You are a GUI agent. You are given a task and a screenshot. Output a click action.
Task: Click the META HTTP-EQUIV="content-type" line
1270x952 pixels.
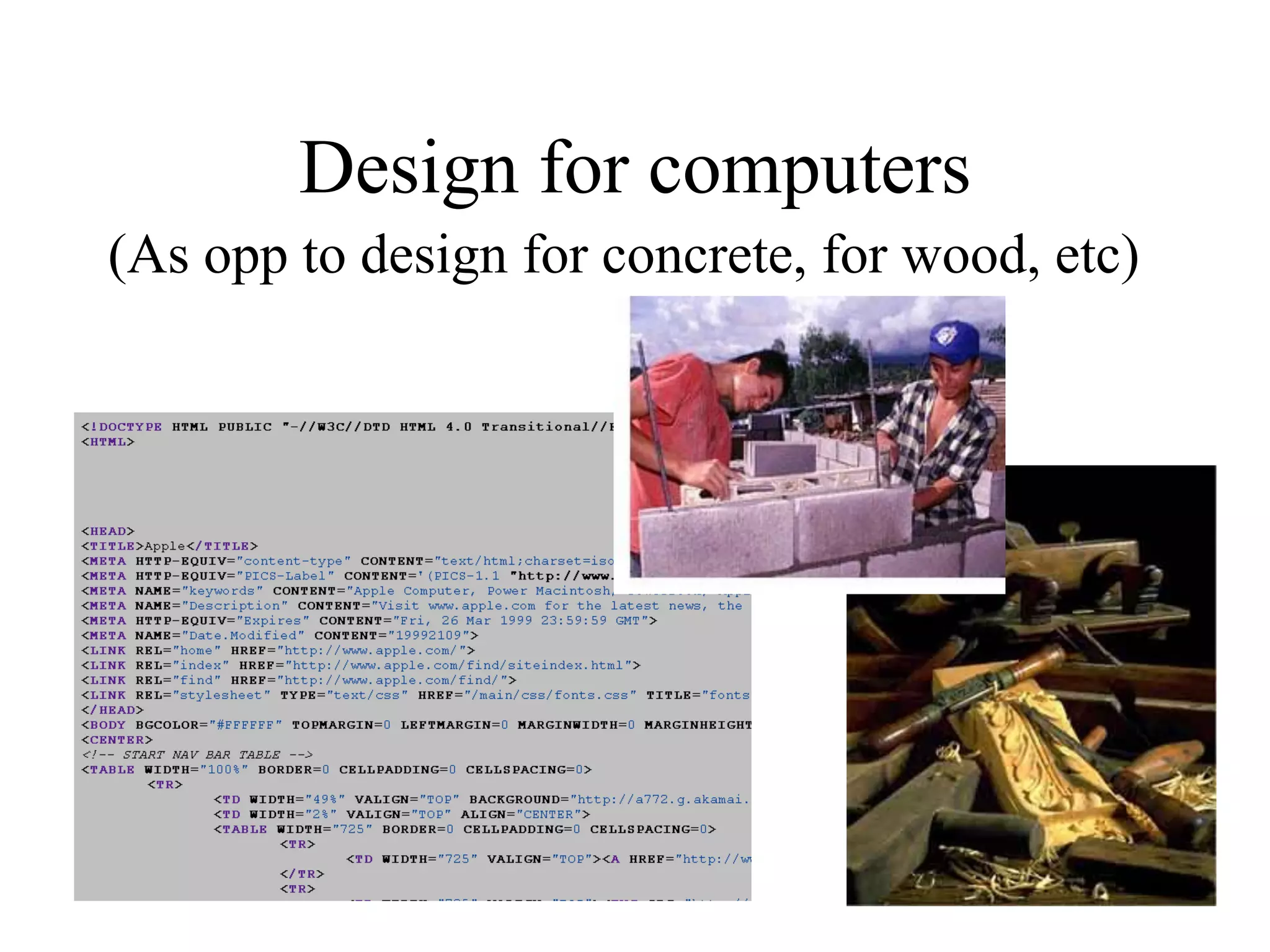click(347, 561)
